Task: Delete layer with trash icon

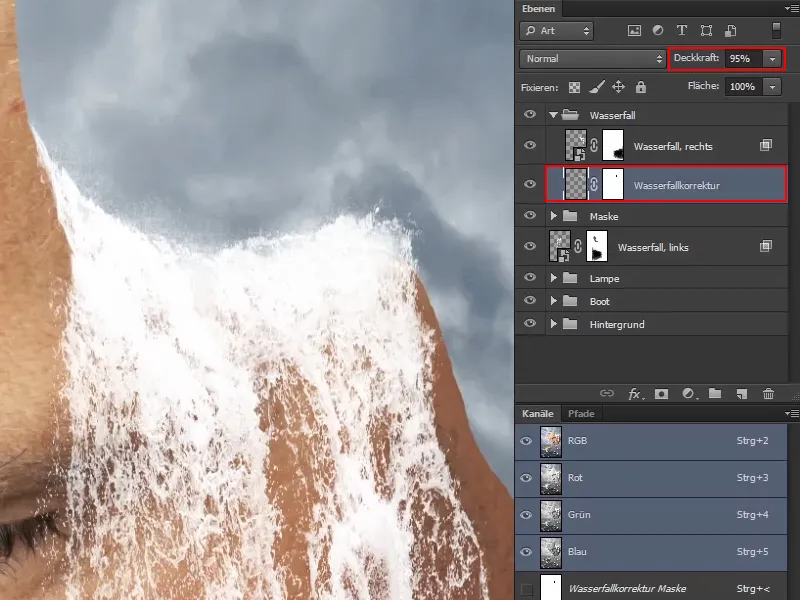Action: pos(768,393)
